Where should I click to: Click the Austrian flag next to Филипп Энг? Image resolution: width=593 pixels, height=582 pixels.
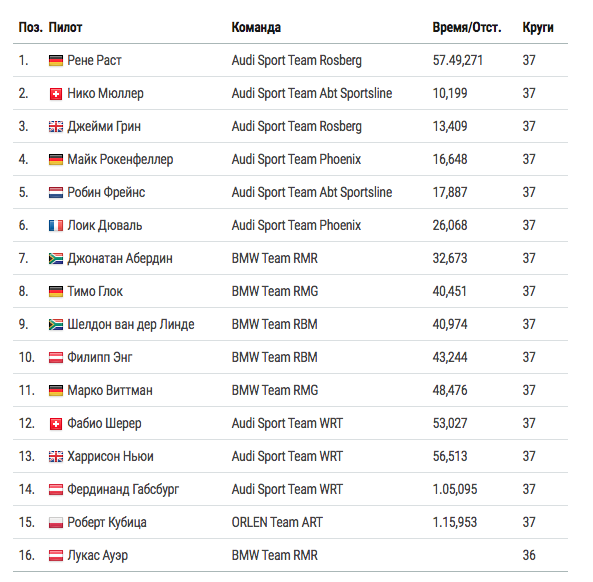tap(56, 358)
